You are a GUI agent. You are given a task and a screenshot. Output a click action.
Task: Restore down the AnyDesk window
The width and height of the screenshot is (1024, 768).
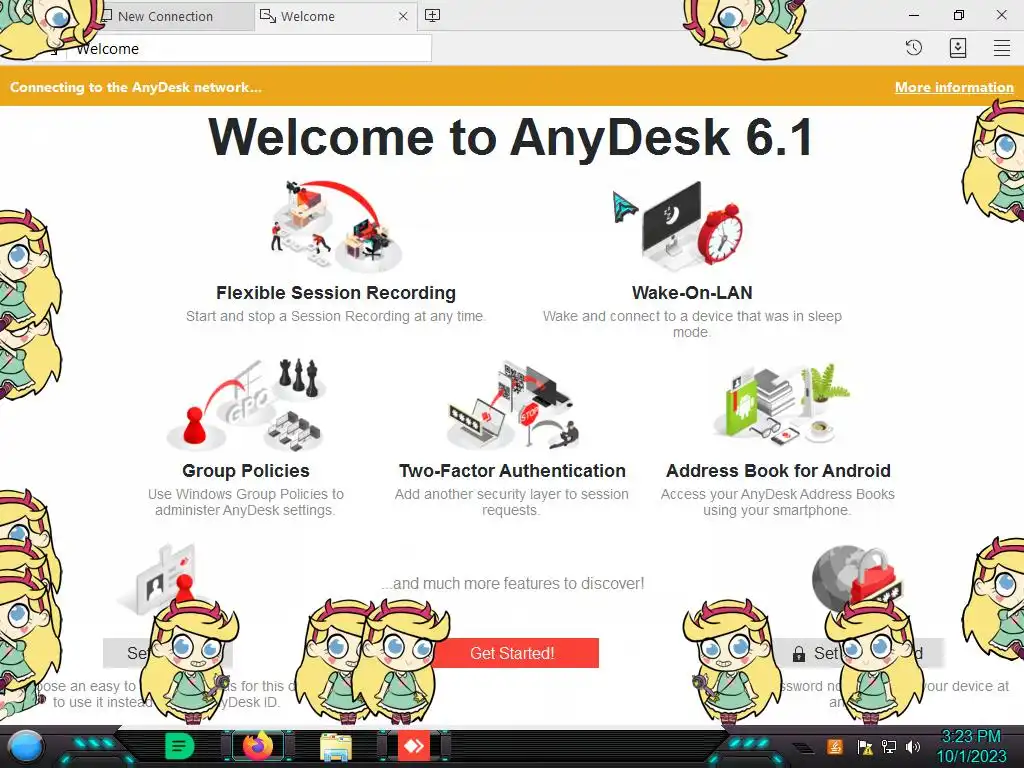(958, 15)
